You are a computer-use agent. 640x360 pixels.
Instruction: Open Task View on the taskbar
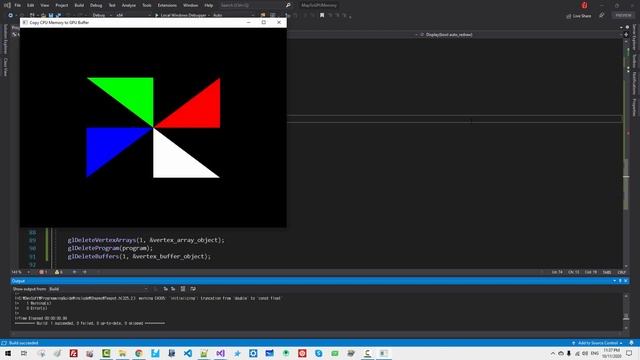click(x=24, y=353)
